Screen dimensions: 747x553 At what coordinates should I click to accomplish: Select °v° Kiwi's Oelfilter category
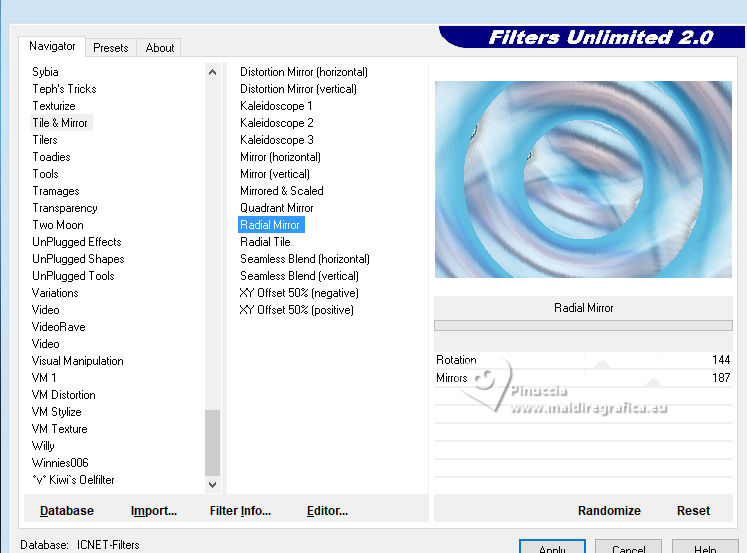pos(73,480)
